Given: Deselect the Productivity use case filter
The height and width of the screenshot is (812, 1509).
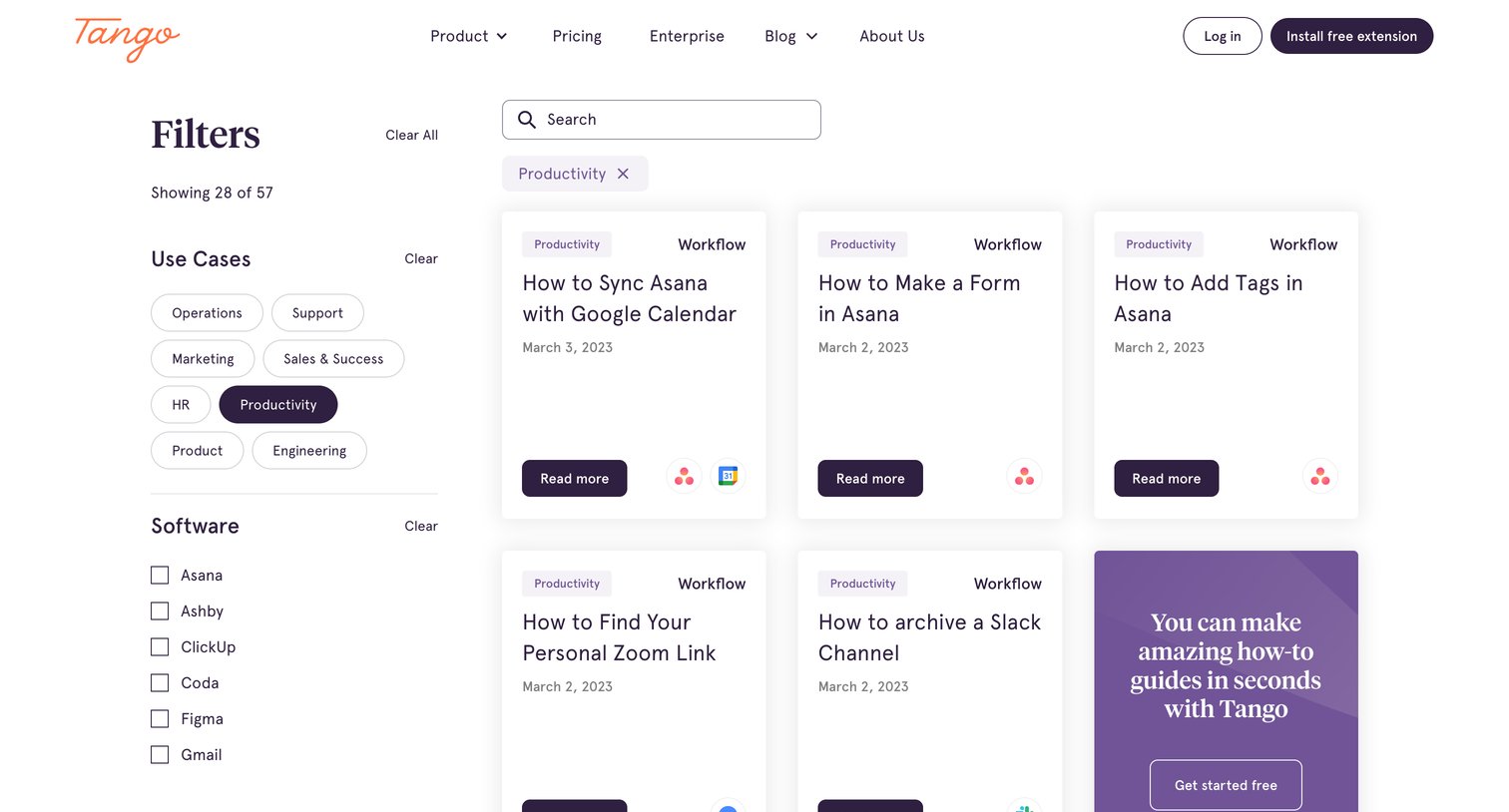Looking at the screenshot, I should click(x=278, y=405).
